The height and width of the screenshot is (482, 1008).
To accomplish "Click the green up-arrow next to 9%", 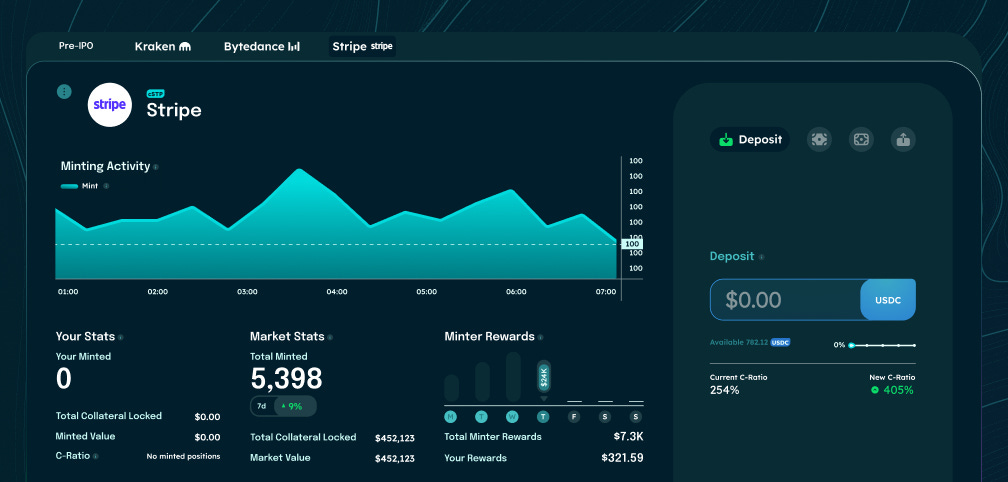I will point(284,406).
